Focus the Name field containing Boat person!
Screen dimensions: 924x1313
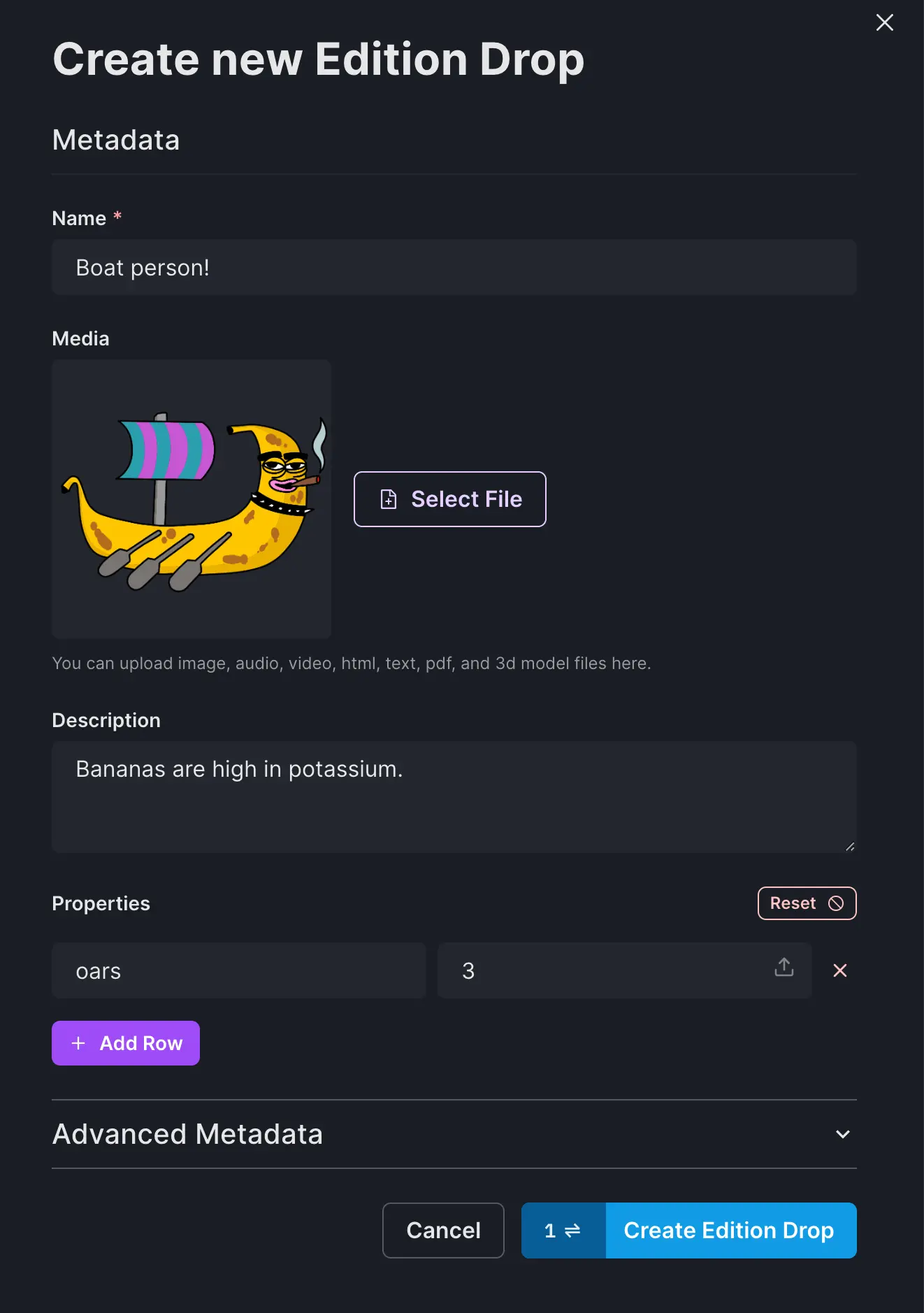pyautogui.click(x=454, y=268)
